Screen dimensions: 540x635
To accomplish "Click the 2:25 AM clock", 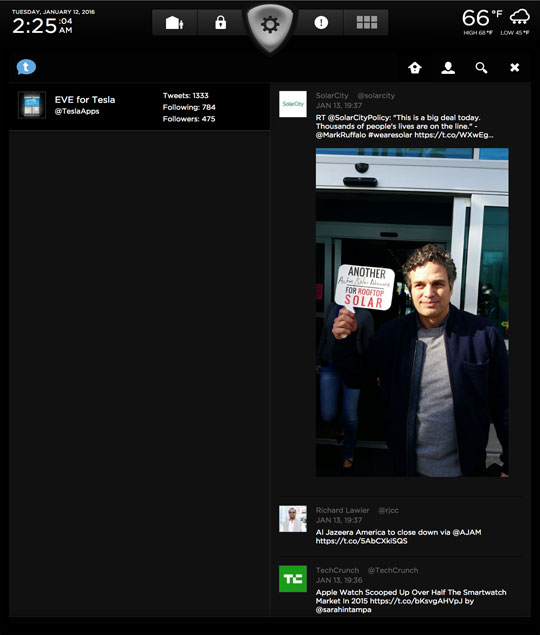I will 42,26.
